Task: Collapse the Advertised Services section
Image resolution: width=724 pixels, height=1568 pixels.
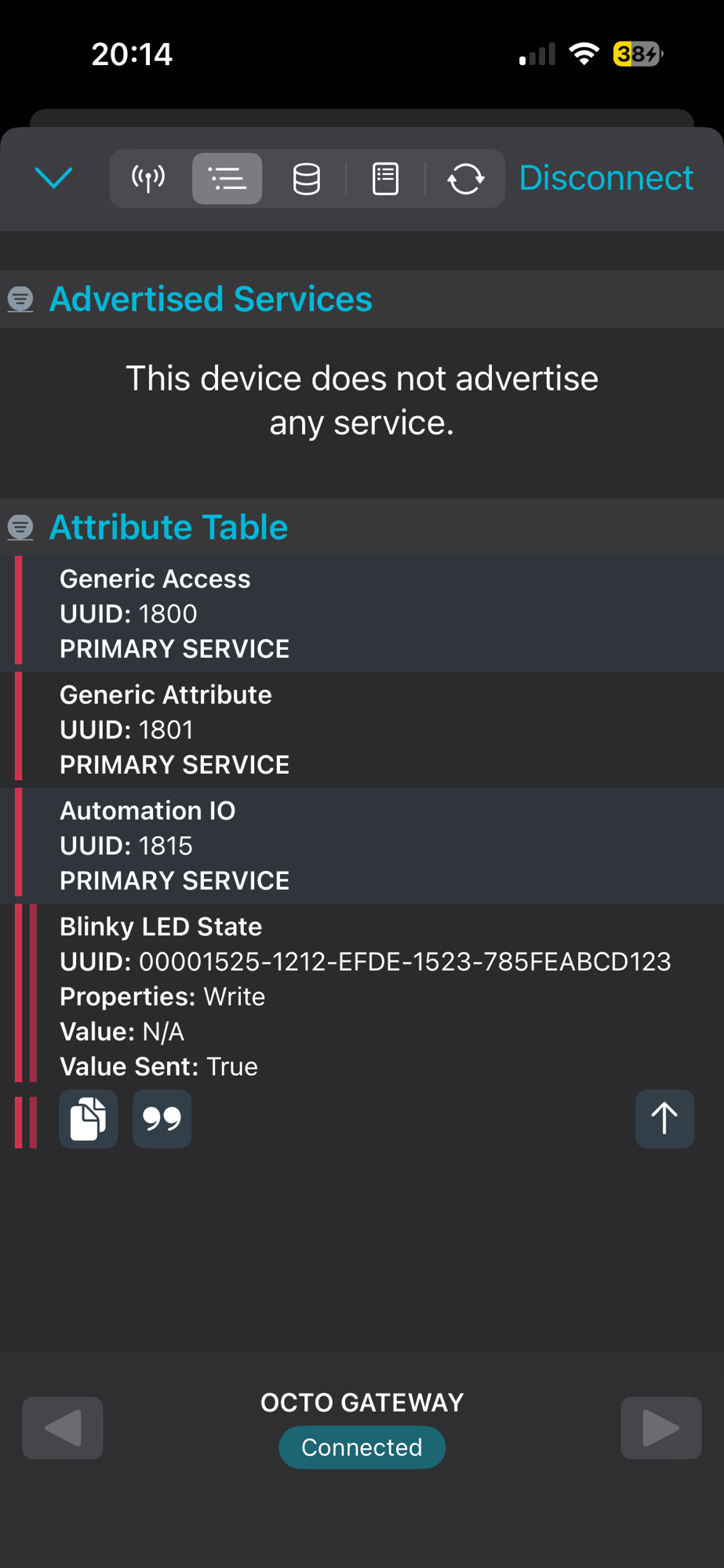Action: pos(21,299)
